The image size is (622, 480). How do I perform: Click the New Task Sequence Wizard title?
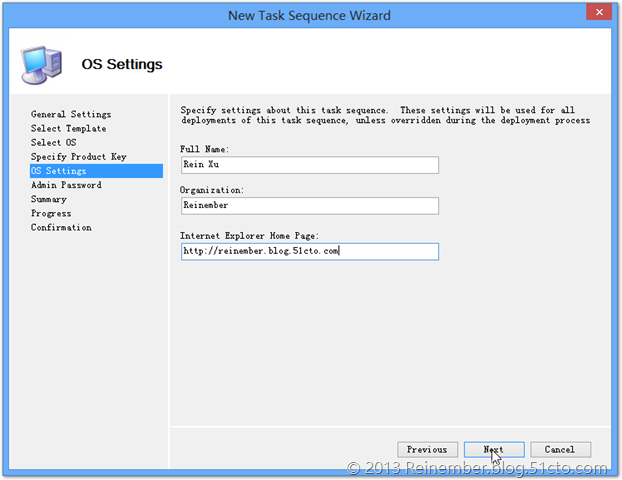coord(309,15)
